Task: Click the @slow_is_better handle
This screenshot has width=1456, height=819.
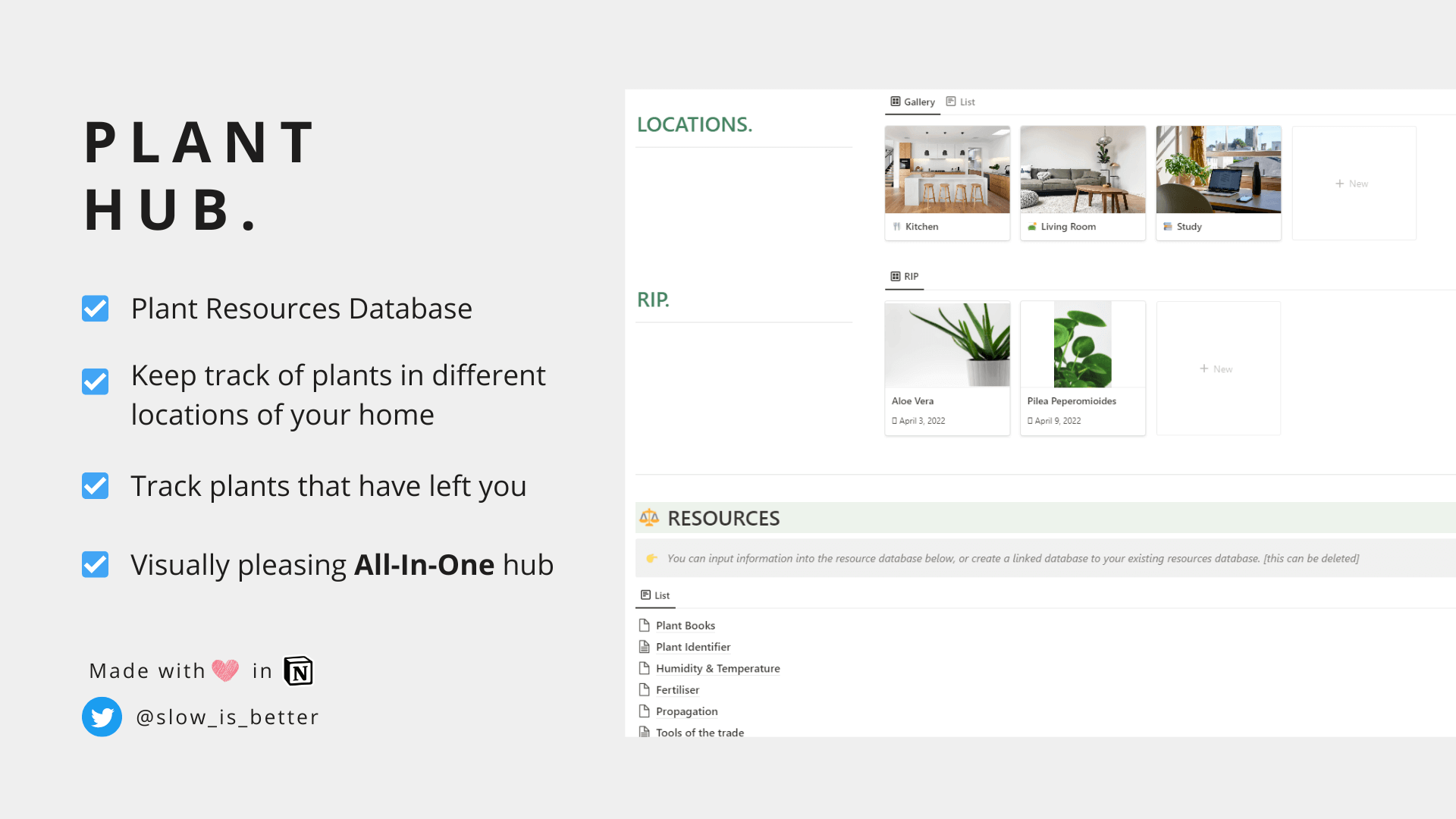Action: 227,717
